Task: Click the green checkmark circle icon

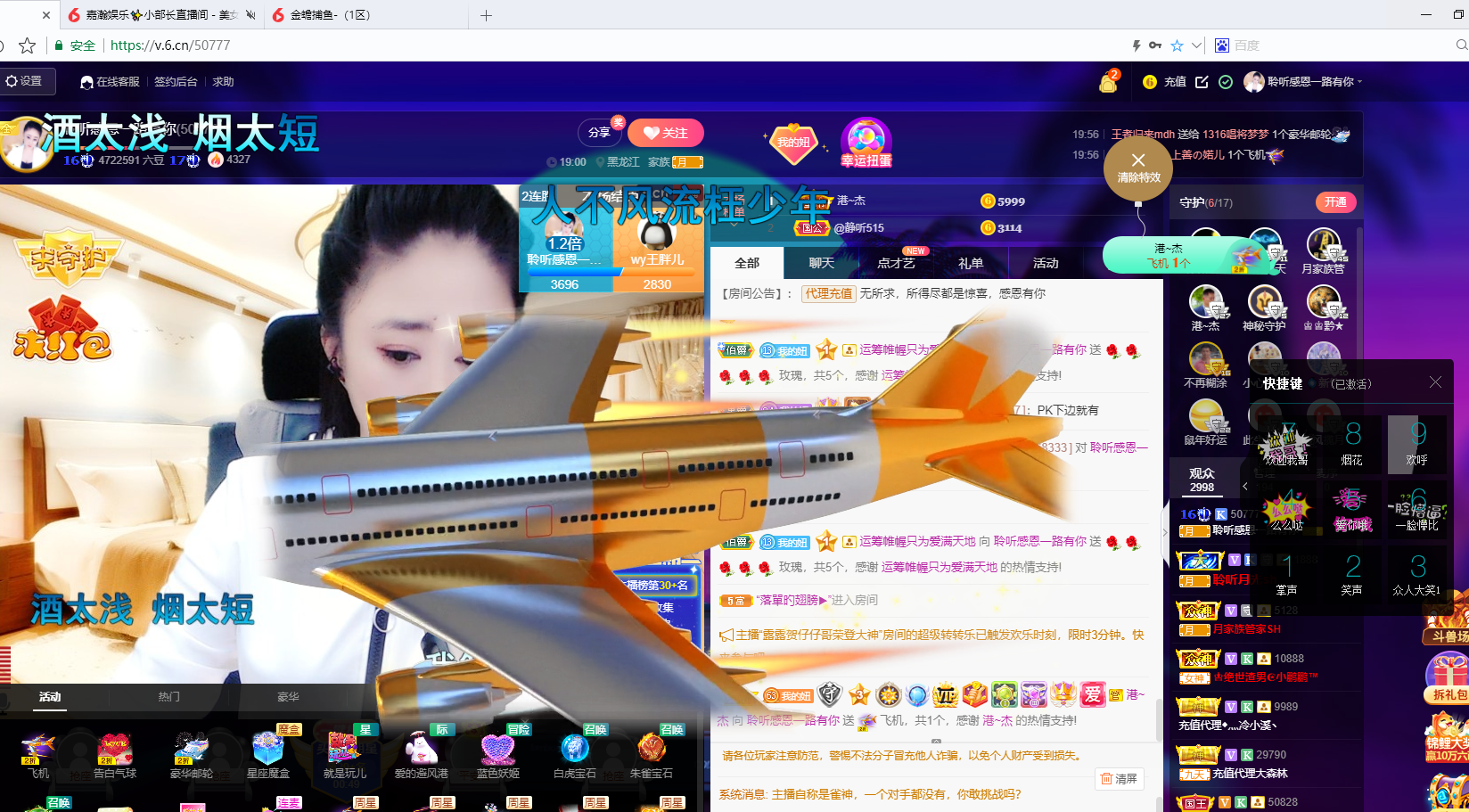Action: (x=1226, y=82)
